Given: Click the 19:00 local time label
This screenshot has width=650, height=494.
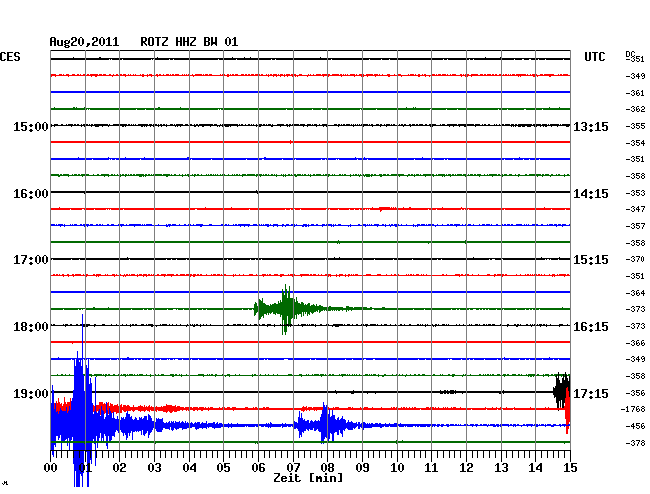Looking at the screenshot, I should click(x=31, y=393).
